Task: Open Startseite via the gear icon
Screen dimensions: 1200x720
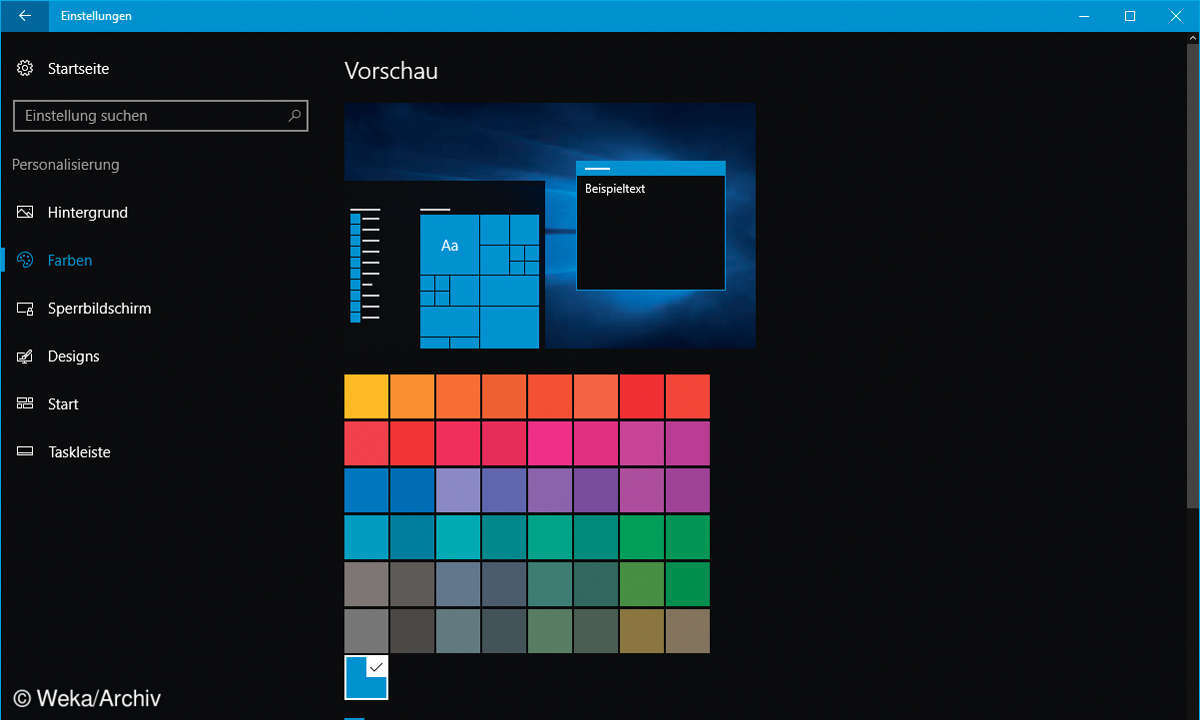Action: [25, 69]
